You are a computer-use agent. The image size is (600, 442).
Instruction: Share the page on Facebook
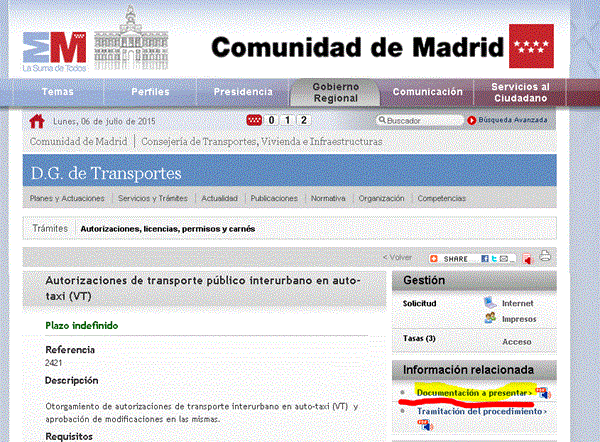tap(484, 259)
